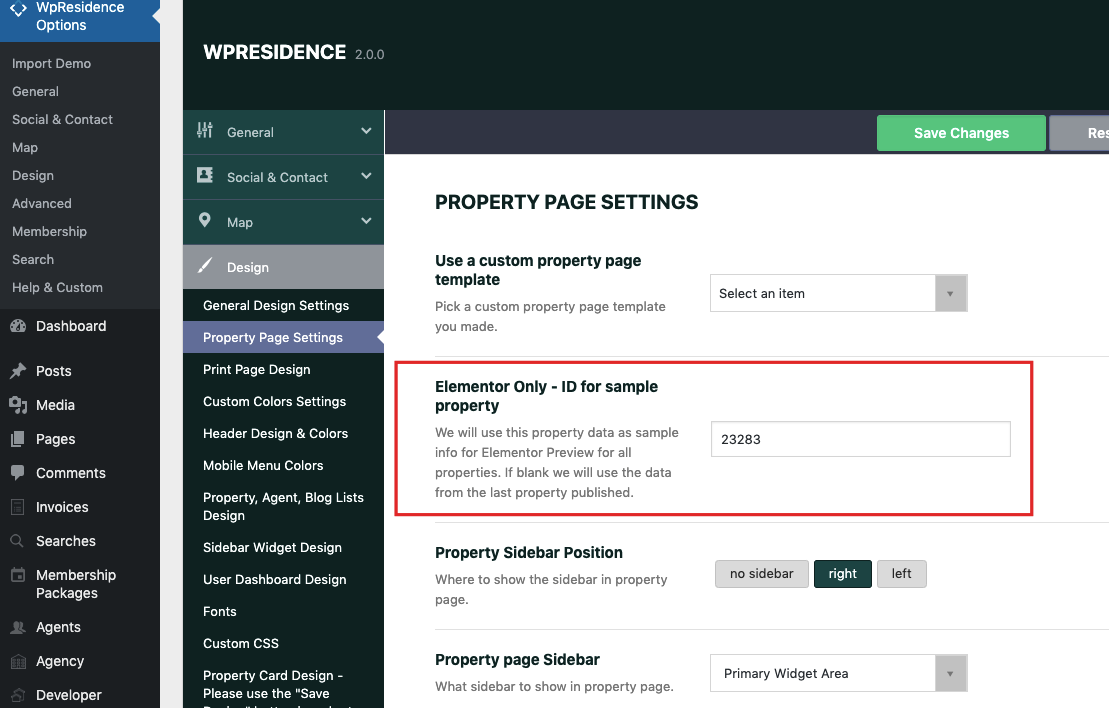Open Map link in WordPress sidebar
Screen dimensions: 1109x708
click(25, 147)
